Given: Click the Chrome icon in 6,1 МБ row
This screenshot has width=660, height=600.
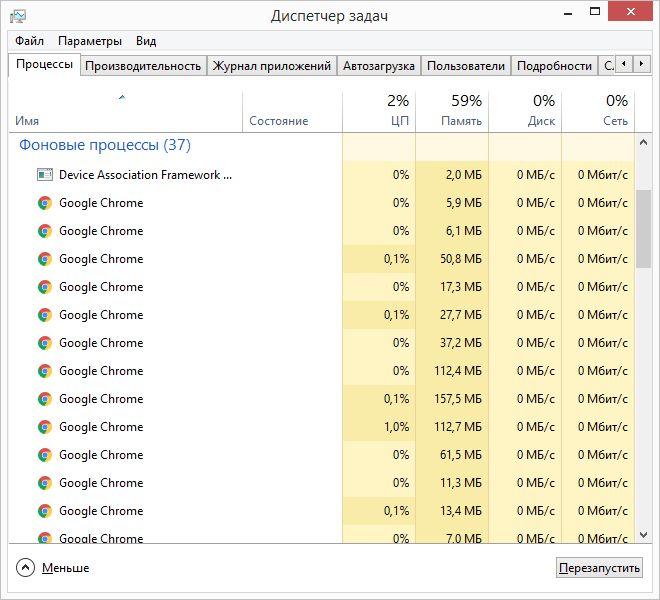Looking at the screenshot, I should click(45, 231).
